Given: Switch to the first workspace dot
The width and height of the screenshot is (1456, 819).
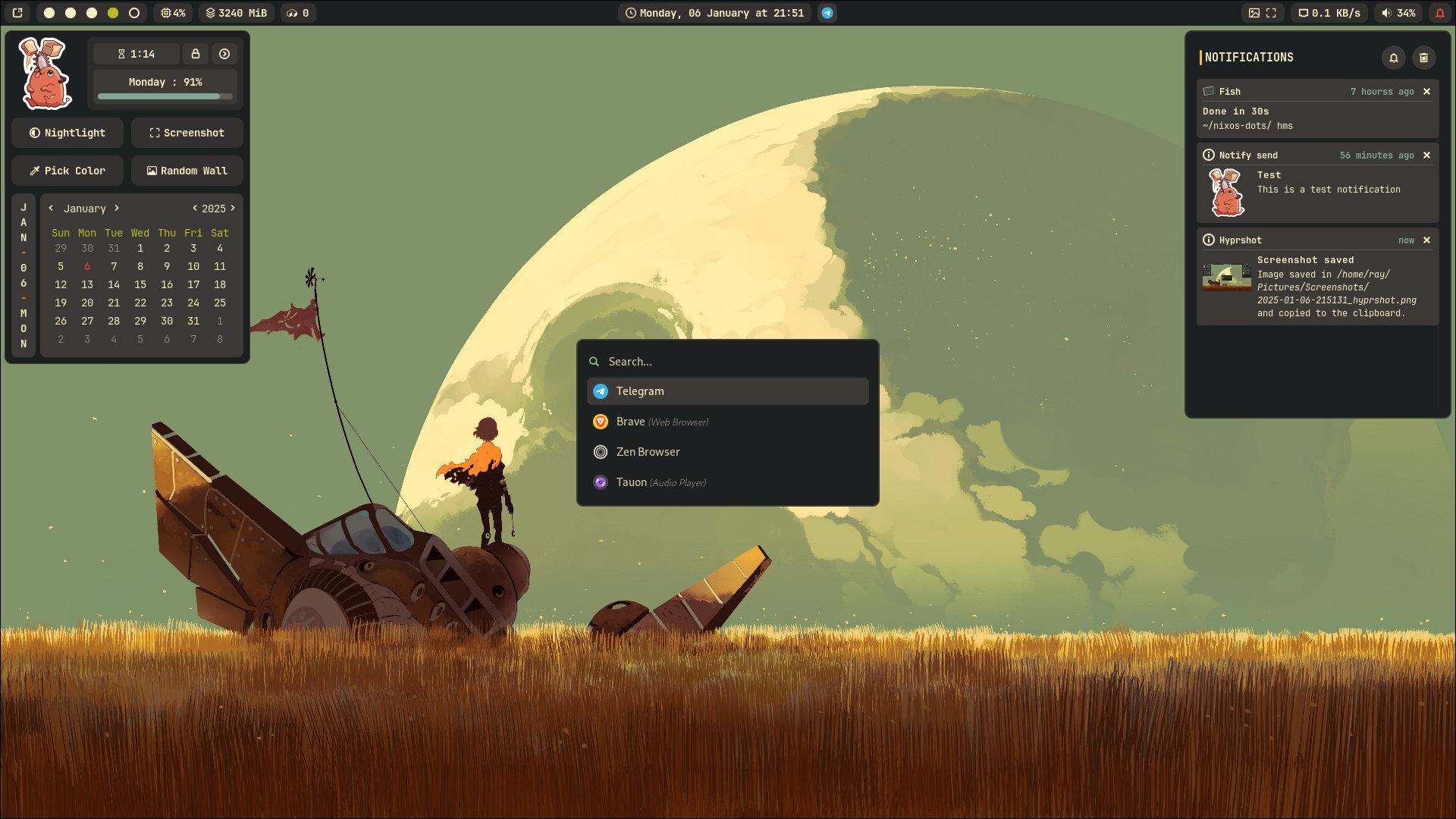Looking at the screenshot, I should (x=49, y=13).
